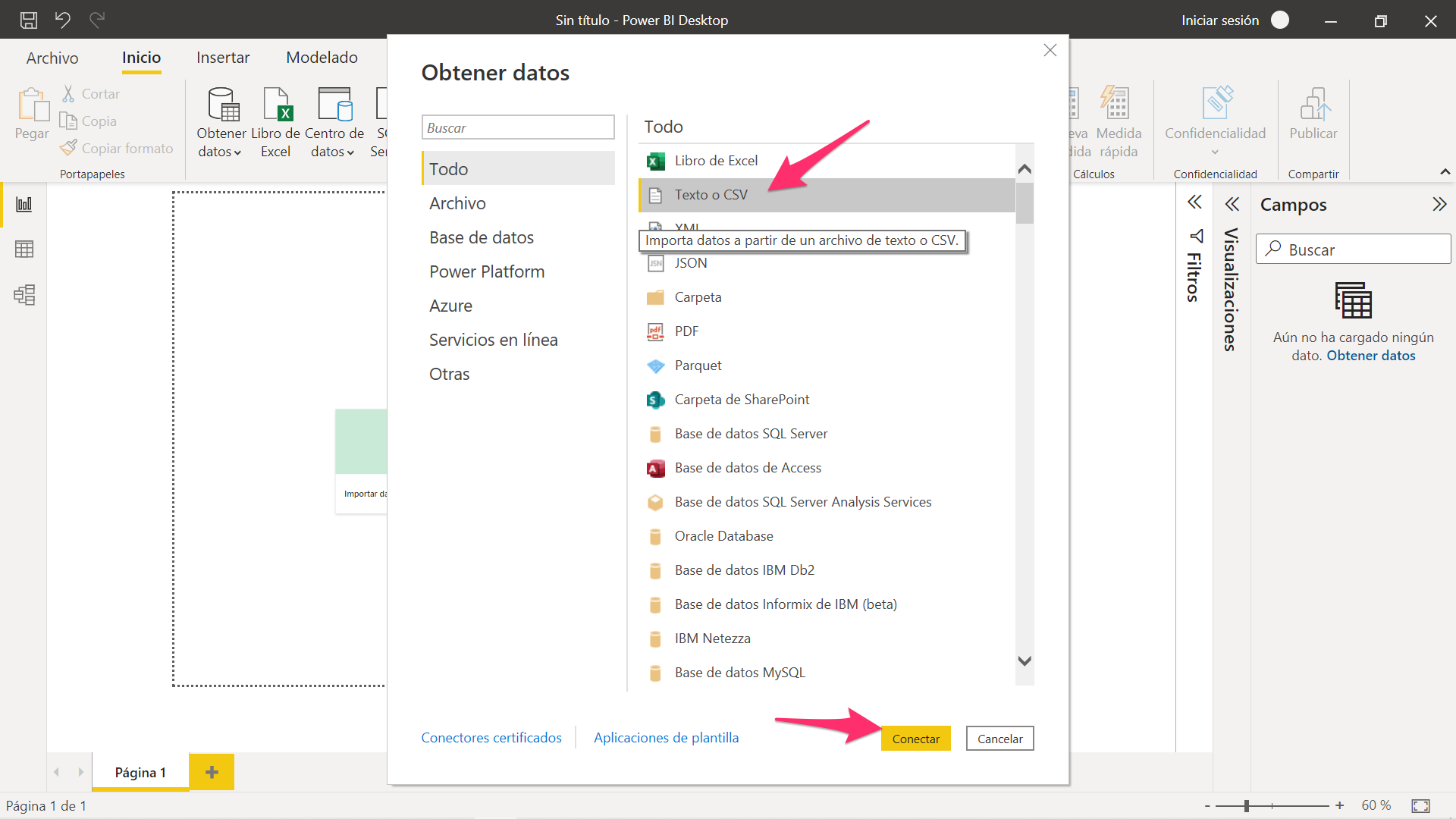Click the Base de datos de Access icon

pyautogui.click(x=654, y=467)
